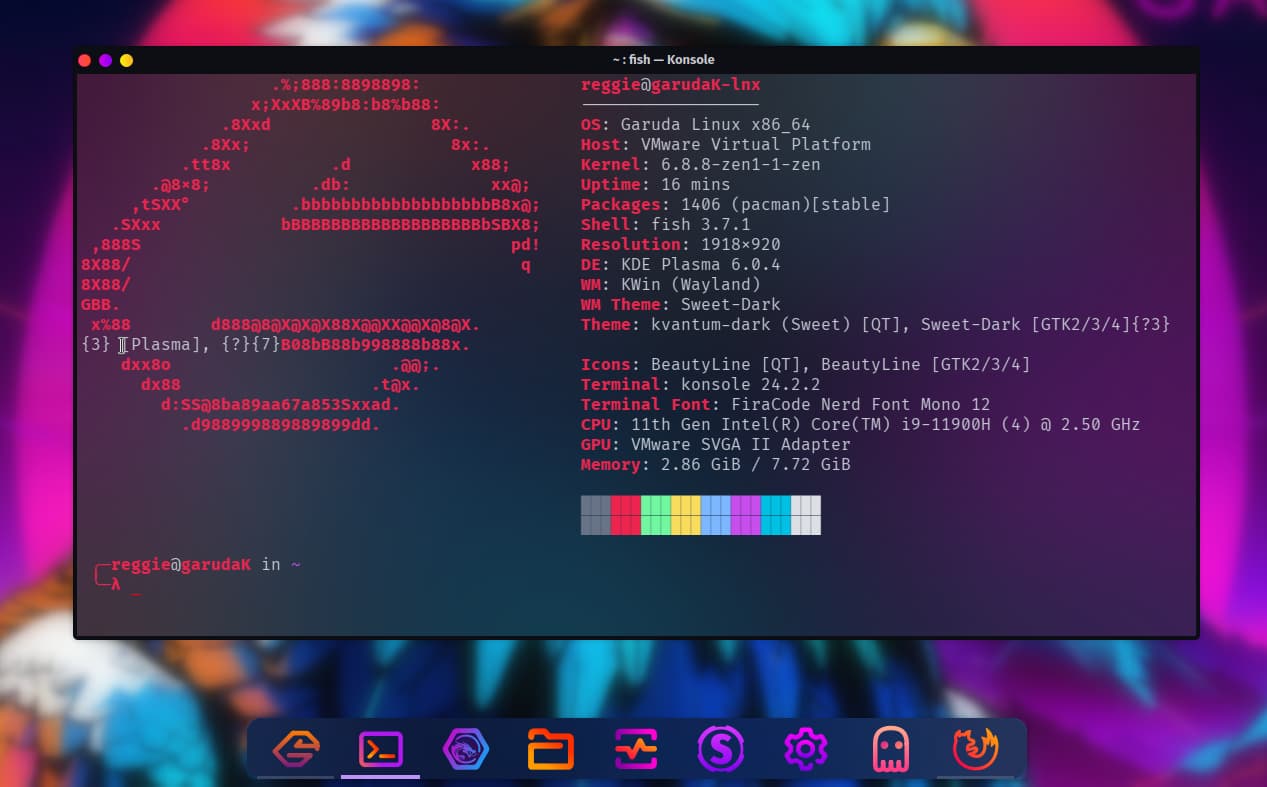Click the light blue color block in palette
This screenshot has width=1267, height=787.
[716, 515]
